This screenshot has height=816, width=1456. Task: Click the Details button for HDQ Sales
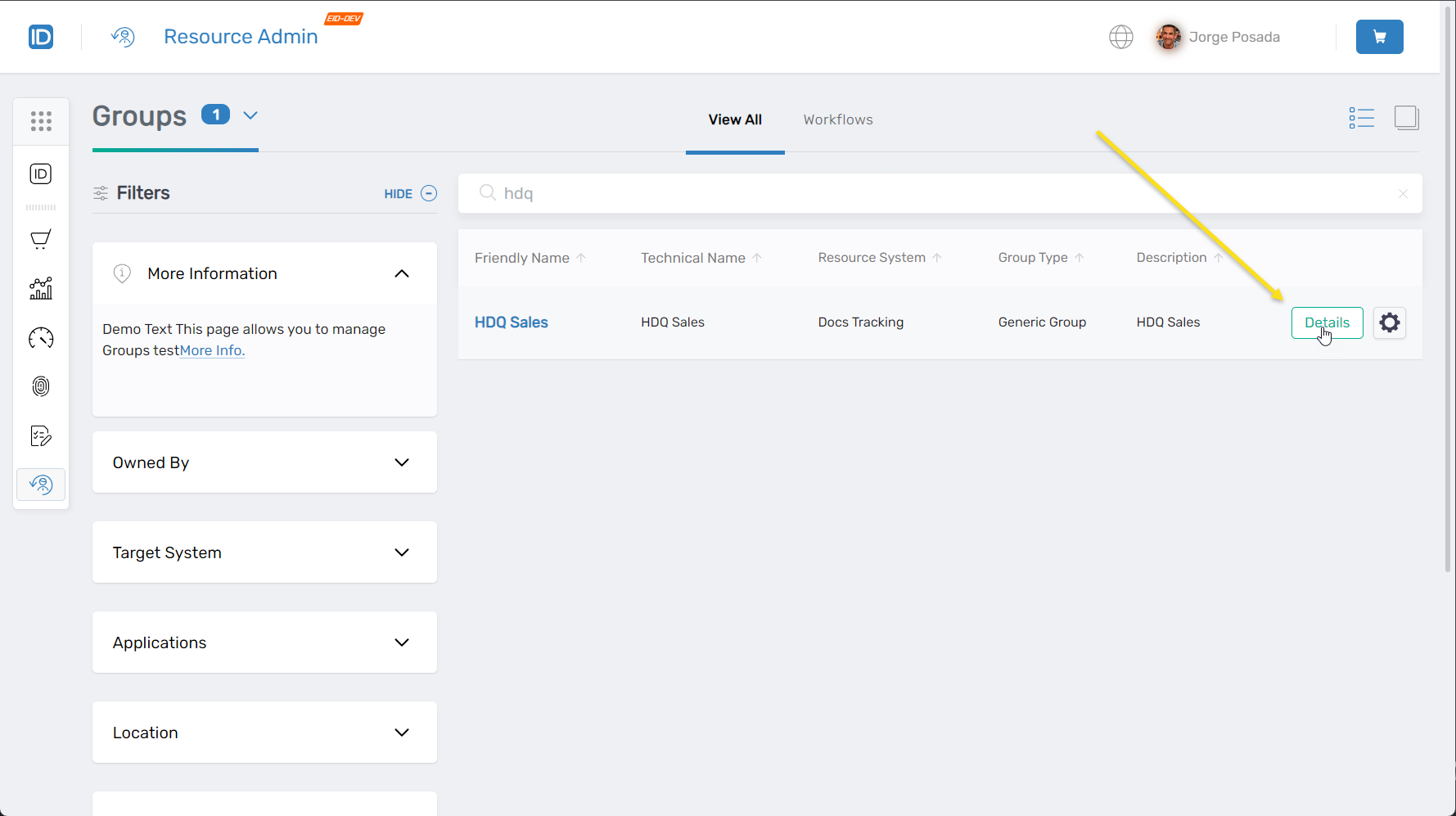(1326, 322)
